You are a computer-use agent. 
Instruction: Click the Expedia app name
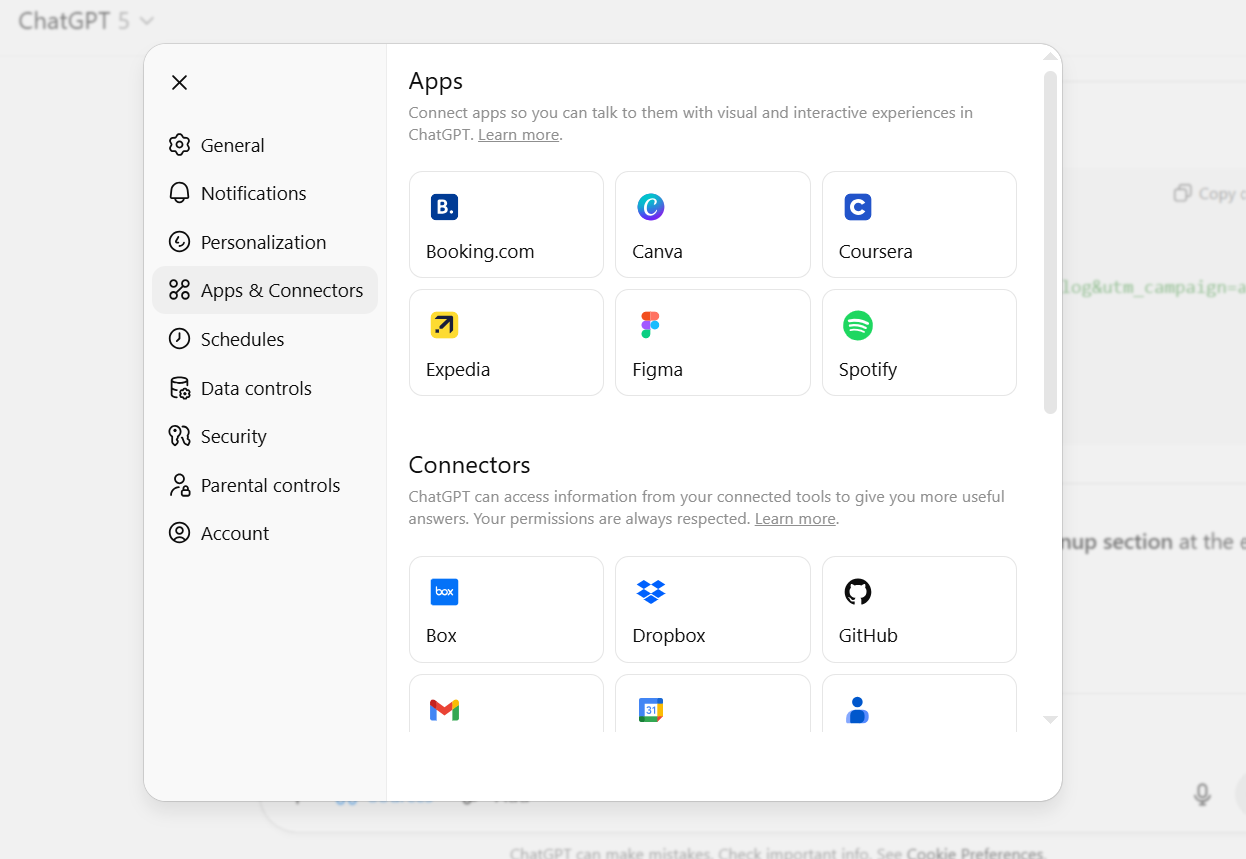[458, 370]
